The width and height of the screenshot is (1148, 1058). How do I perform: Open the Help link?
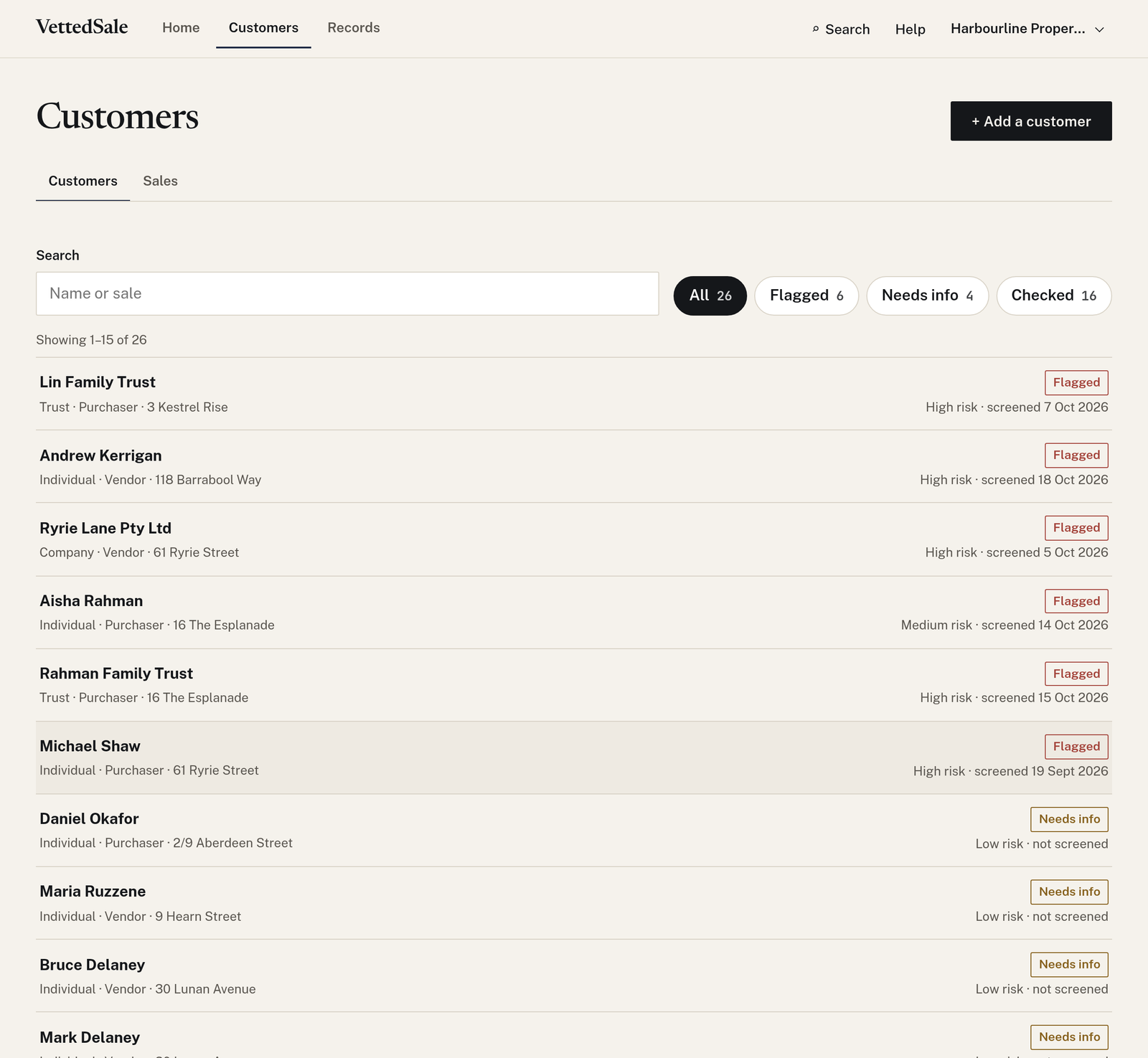click(x=910, y=29)
